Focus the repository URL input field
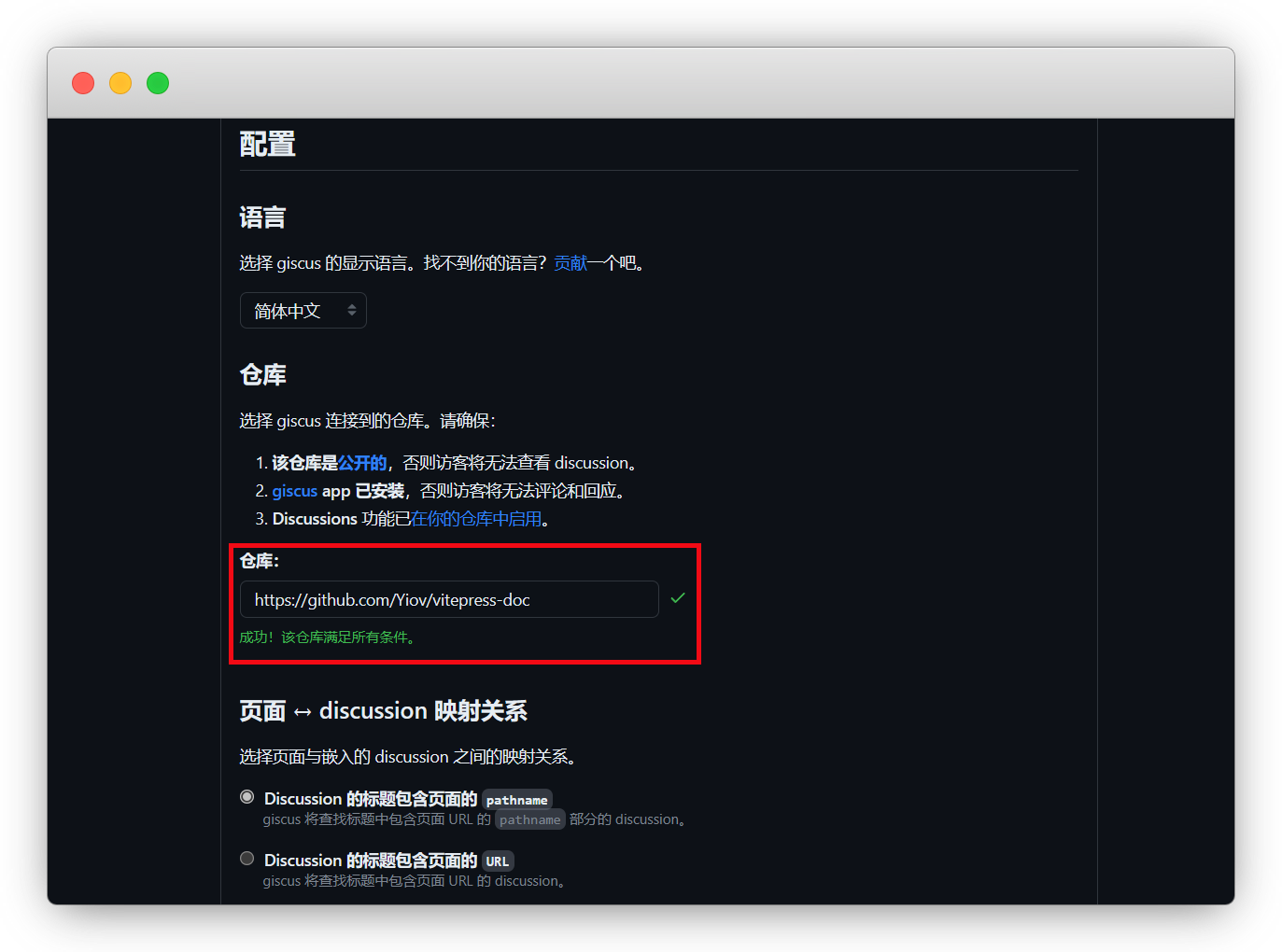This screenshot has height=952, width=1282. click(x=448, y=599)
